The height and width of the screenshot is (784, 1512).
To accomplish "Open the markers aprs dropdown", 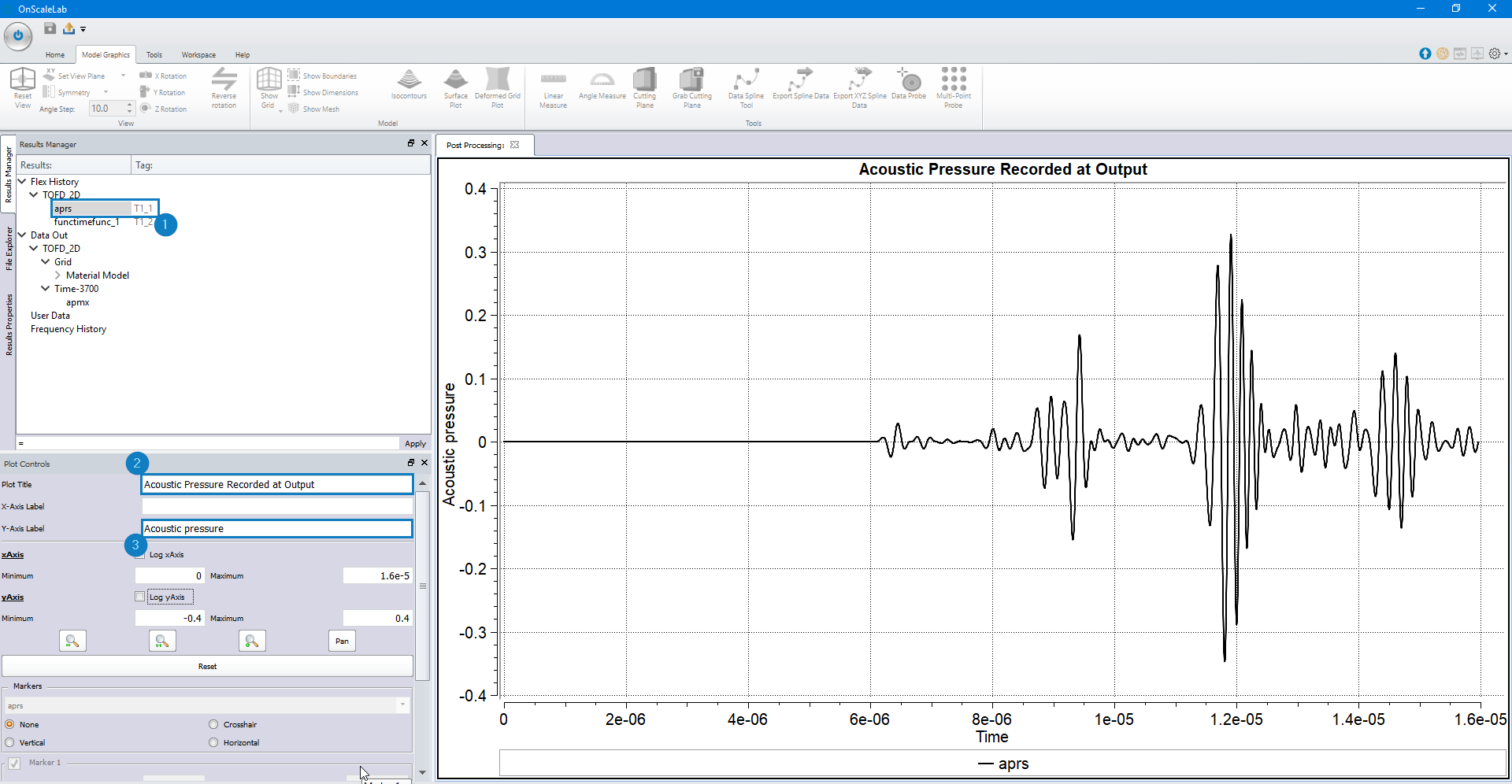I will click(402, 705).
